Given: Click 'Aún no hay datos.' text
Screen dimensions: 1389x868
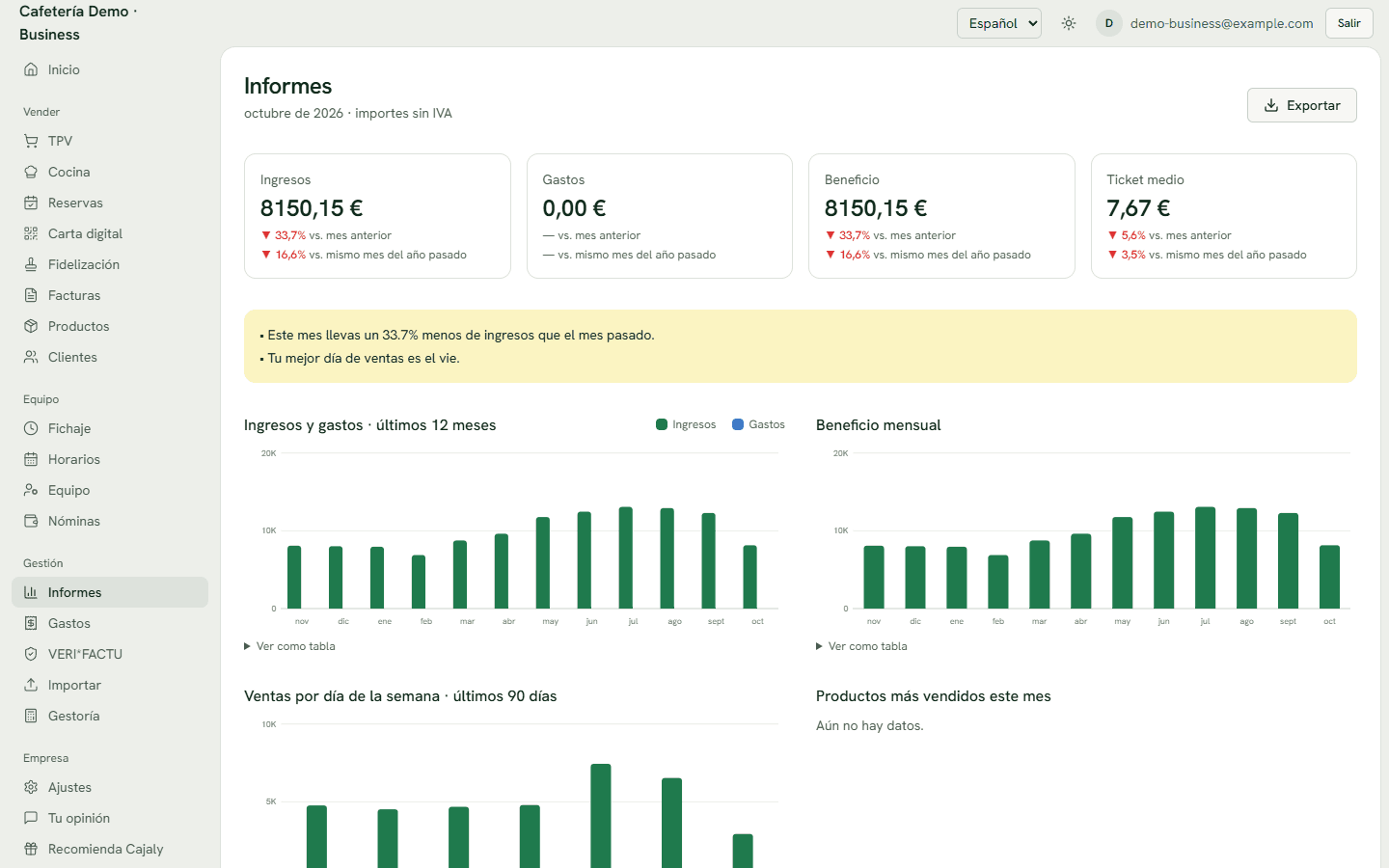Looking at the screenshot, I should click(870, 725).
